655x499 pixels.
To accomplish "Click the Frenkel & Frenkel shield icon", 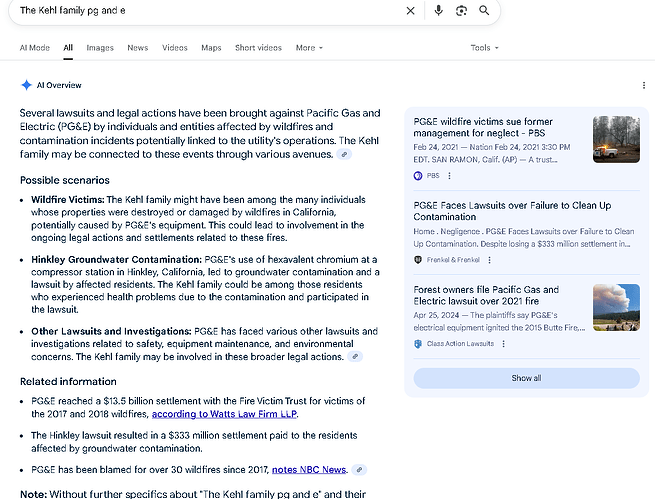I will tap(418, 260).
